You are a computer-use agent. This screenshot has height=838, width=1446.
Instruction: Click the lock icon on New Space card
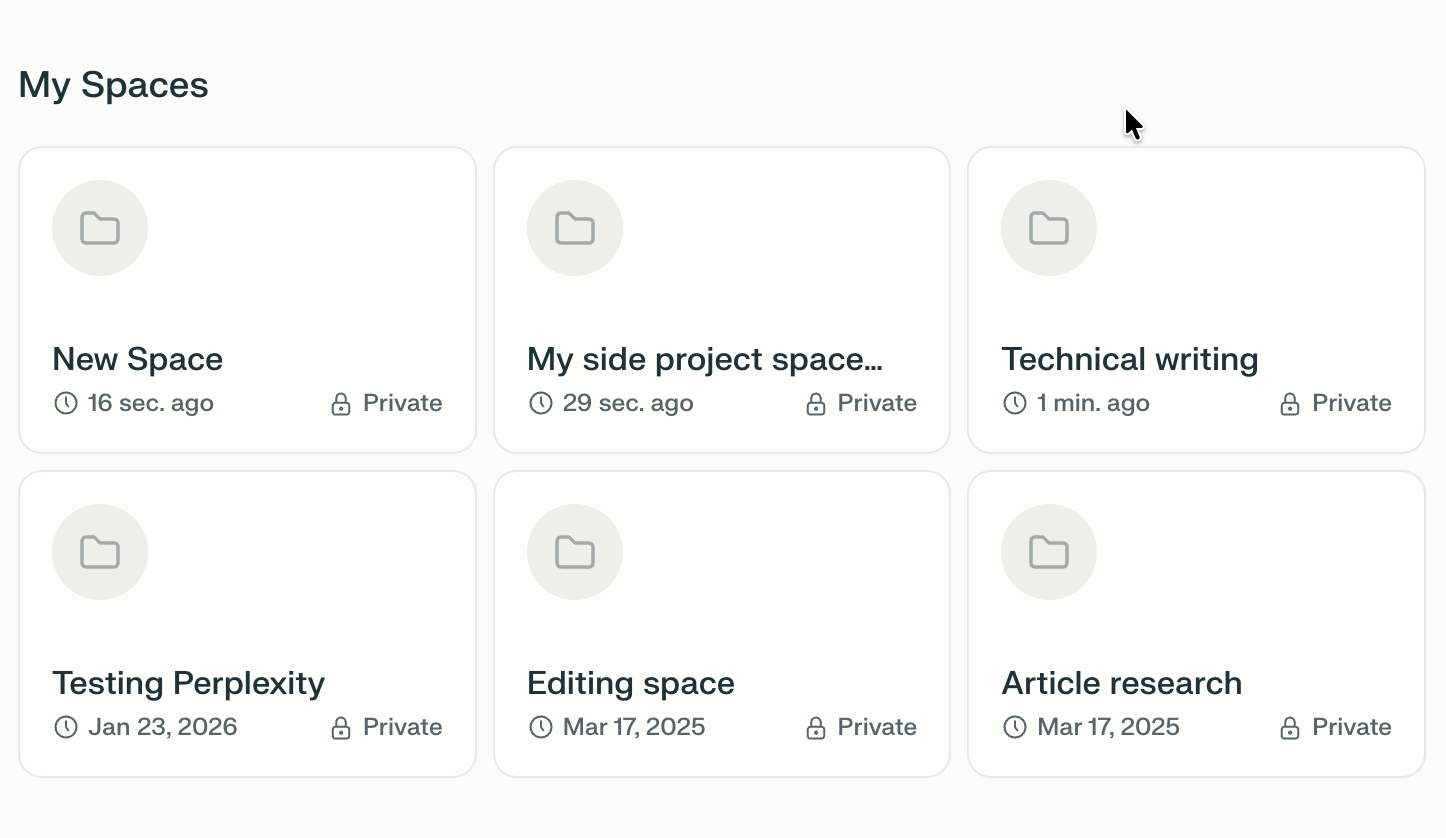[341, 404]
